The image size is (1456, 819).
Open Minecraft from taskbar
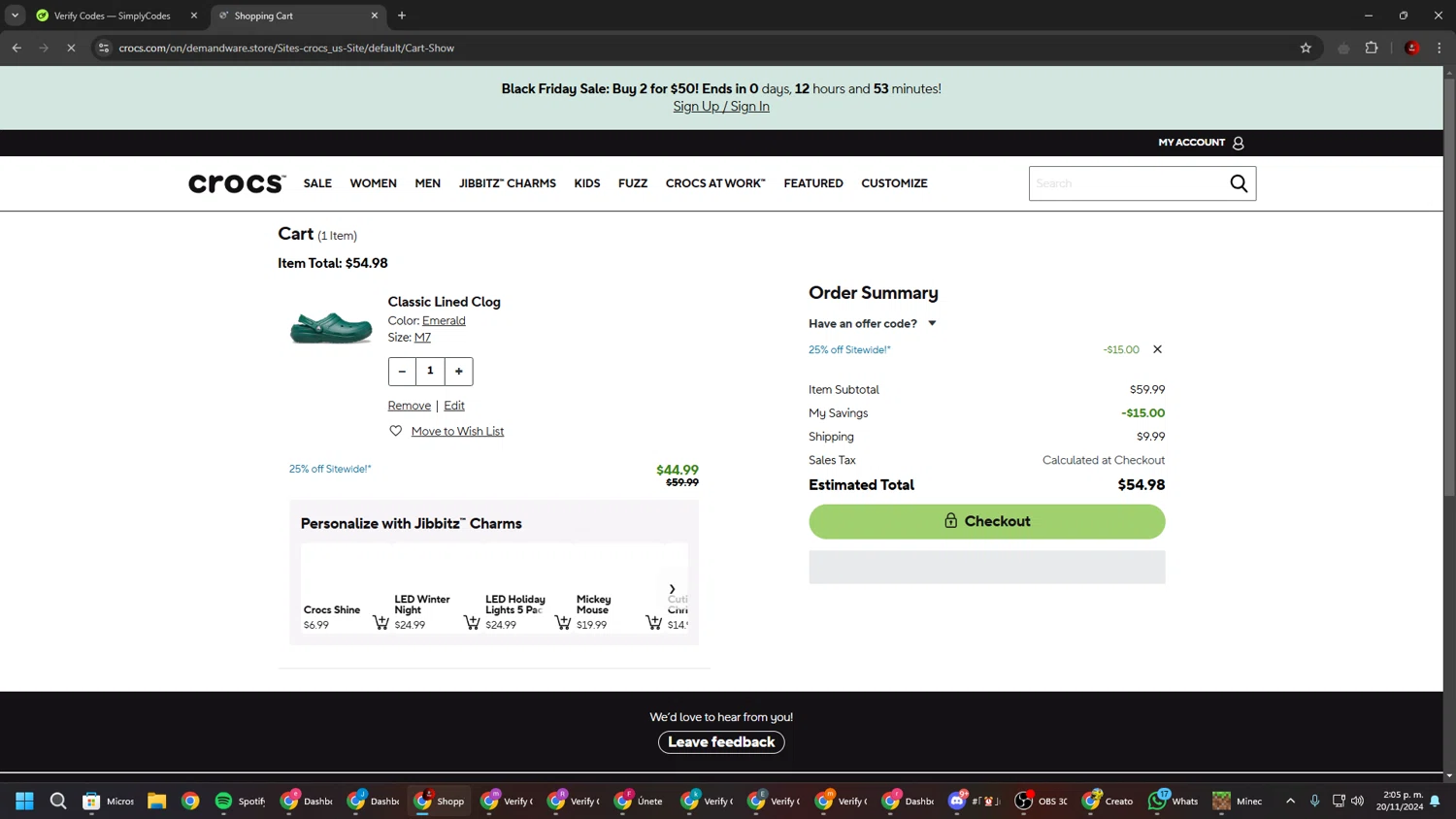pos(1239,801)
